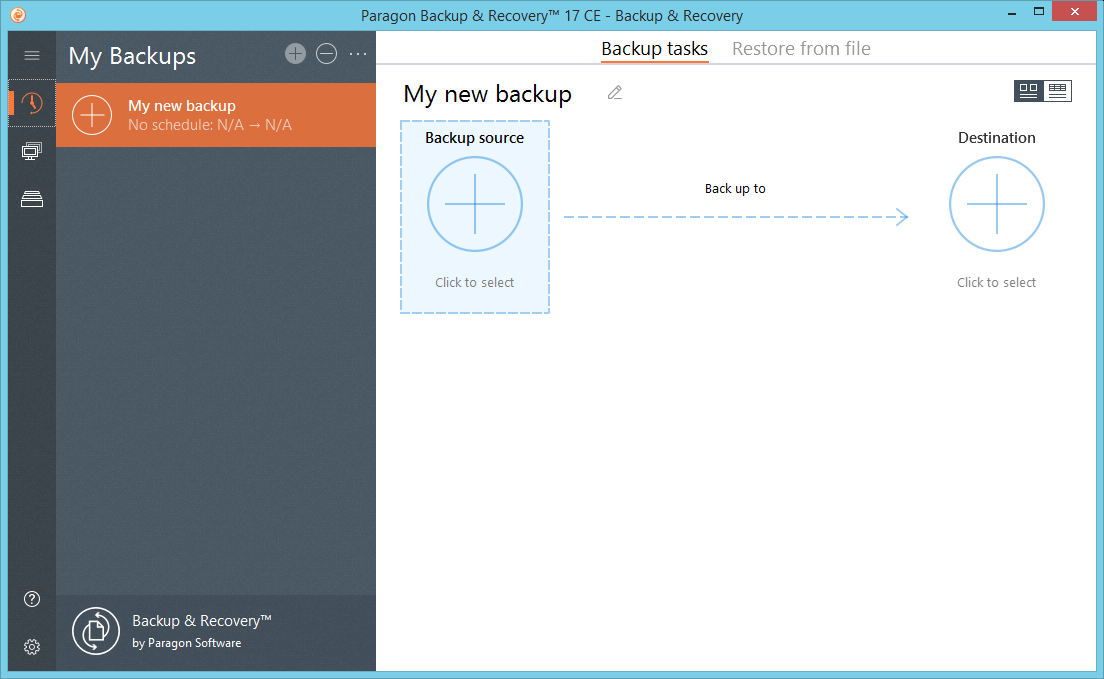Open the computer/monitors sidebar icon

[32, 151]
